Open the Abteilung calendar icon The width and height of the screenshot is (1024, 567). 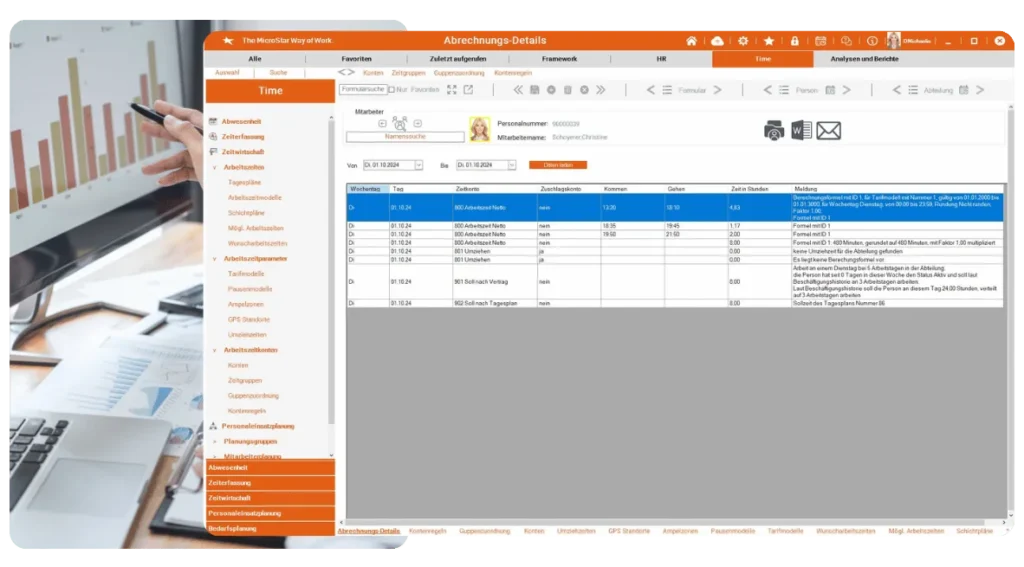[x=963, y=89]
